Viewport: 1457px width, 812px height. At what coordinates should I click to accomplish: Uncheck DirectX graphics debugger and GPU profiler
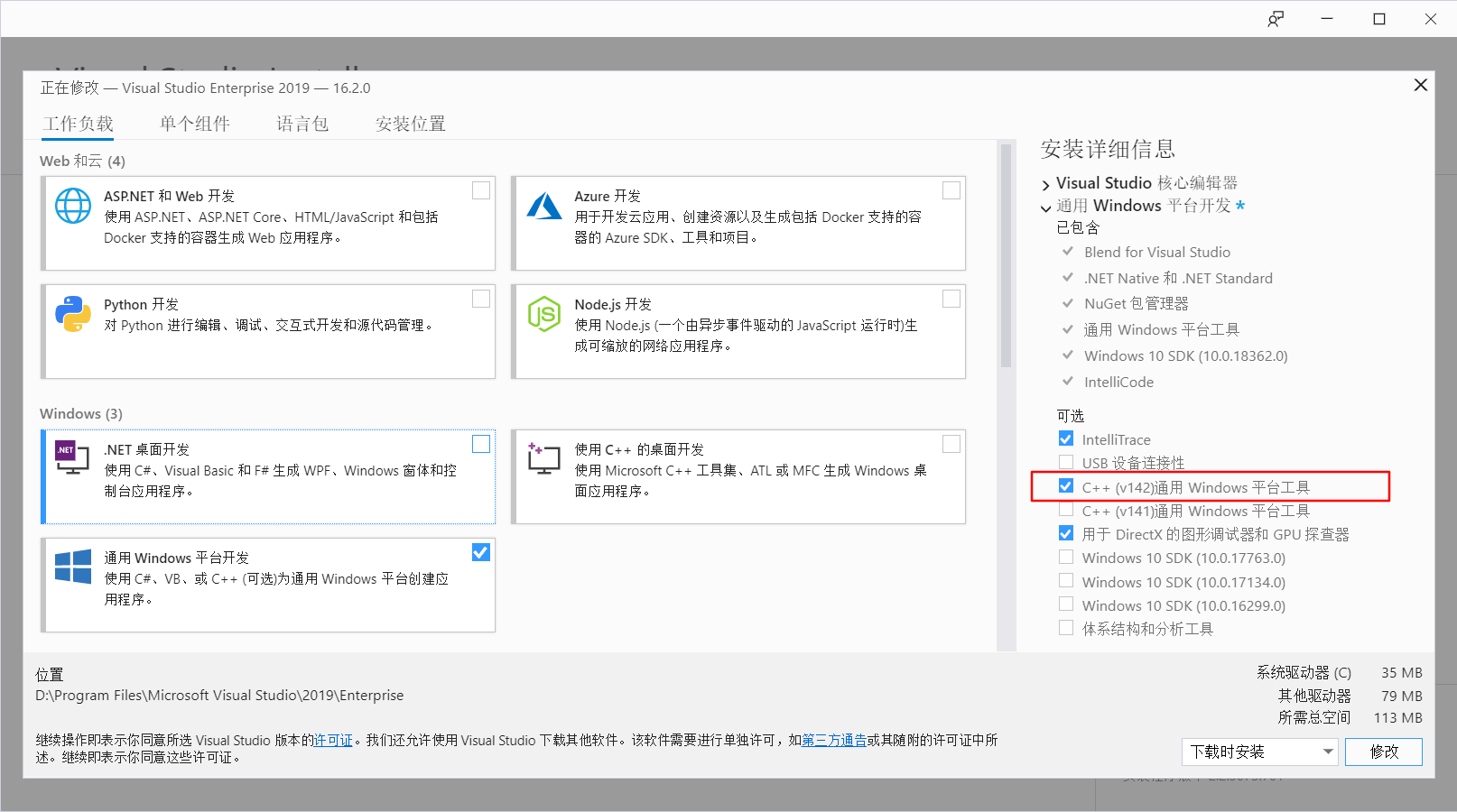[x=1066, y=533]
